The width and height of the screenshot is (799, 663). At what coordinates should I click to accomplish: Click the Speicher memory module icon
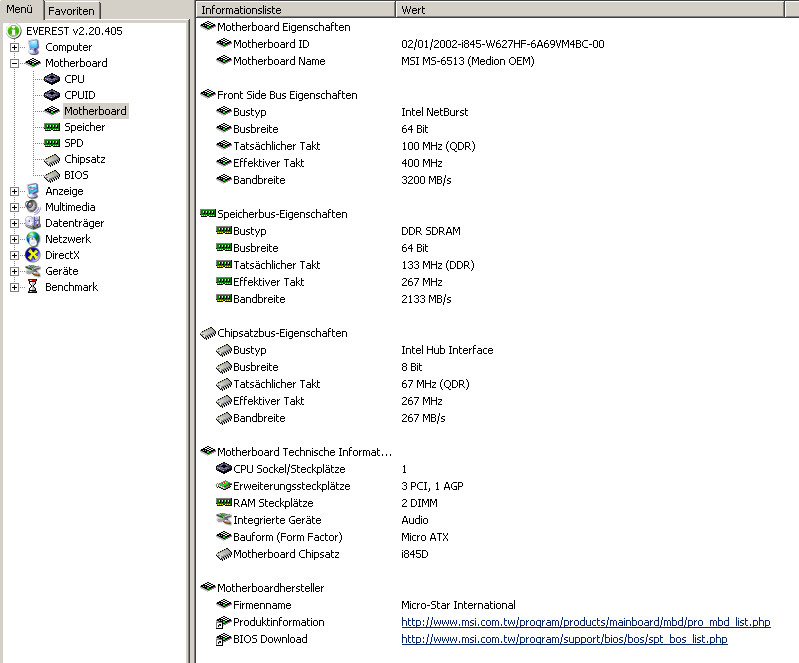point(52,127)
